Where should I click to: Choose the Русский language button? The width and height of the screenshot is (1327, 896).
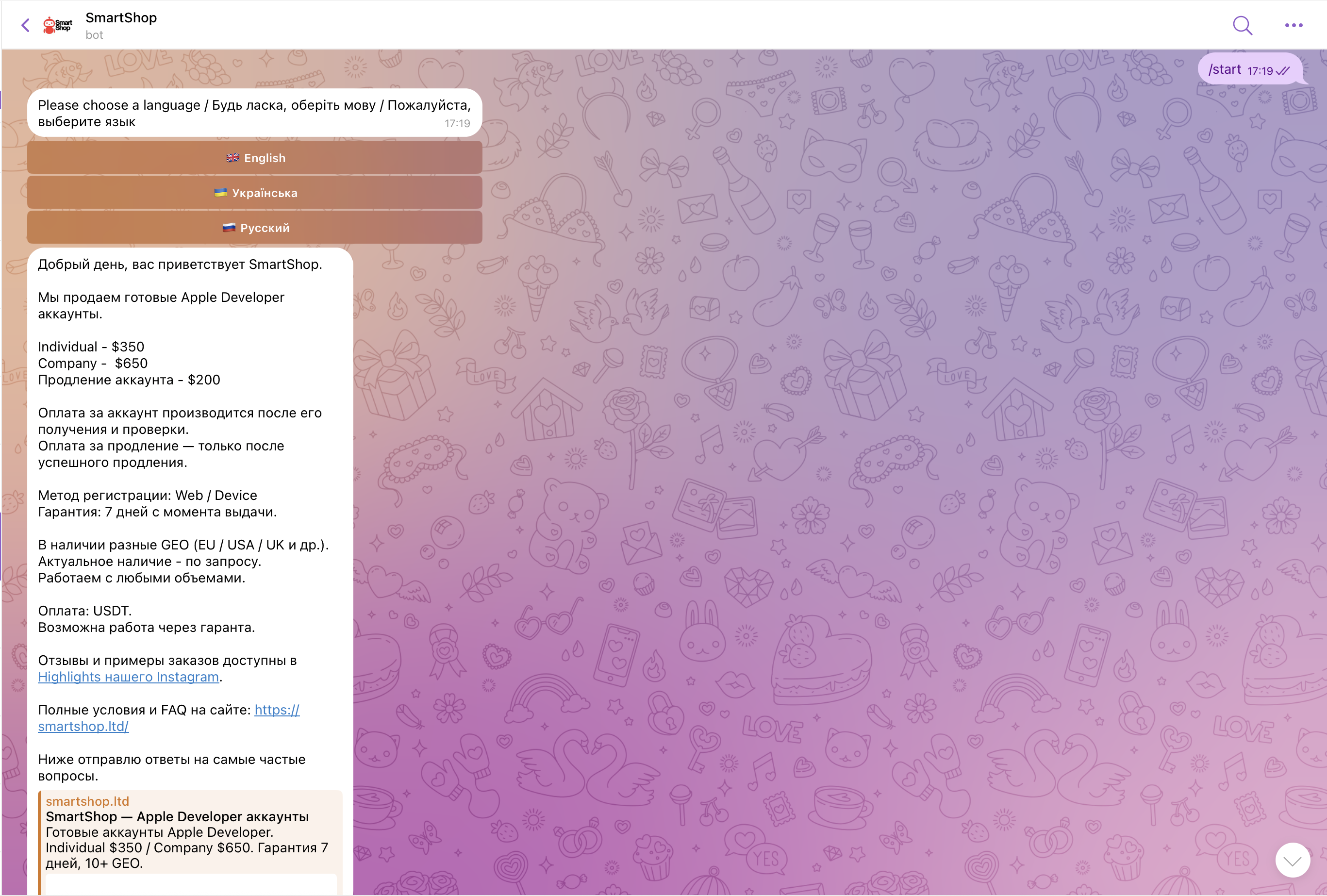(255, 227)
